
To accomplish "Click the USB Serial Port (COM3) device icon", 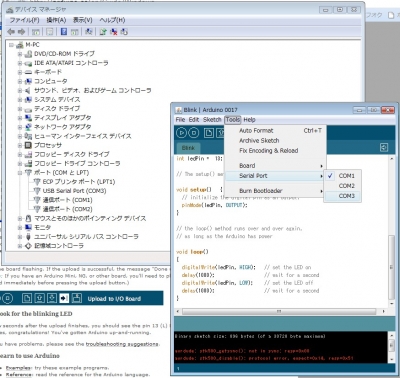I will click(37, 191).
